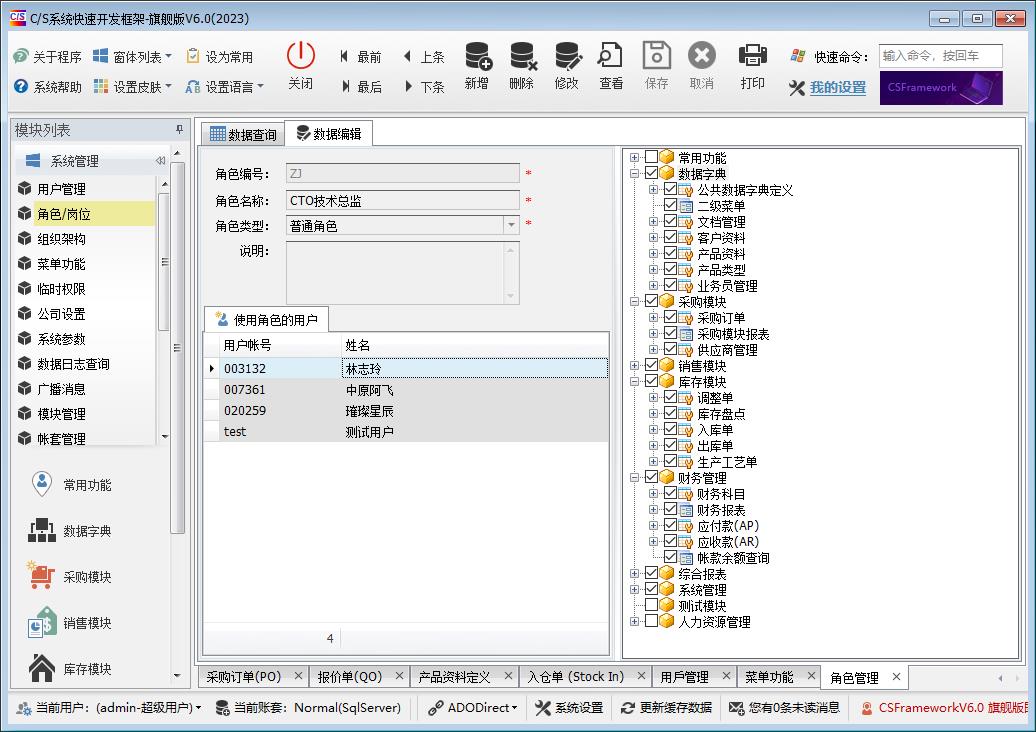Expand the 销售模块 tree node

[635, 366]
